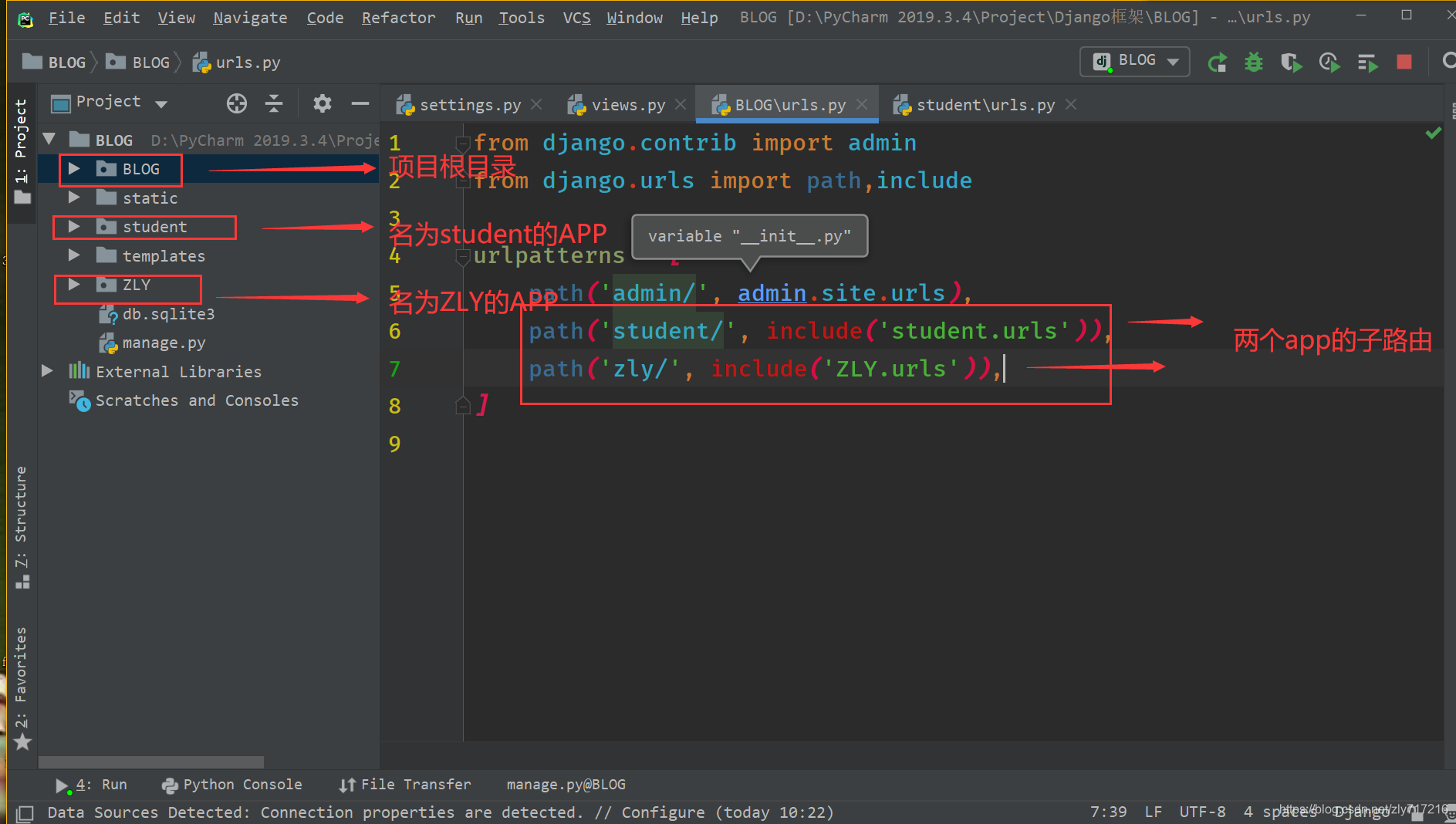Click tool windows quick-access icon in status bar
Image resolution: width=1456 pixels, height=824 pixels.
pyautogui.click(x=25, y=812)
